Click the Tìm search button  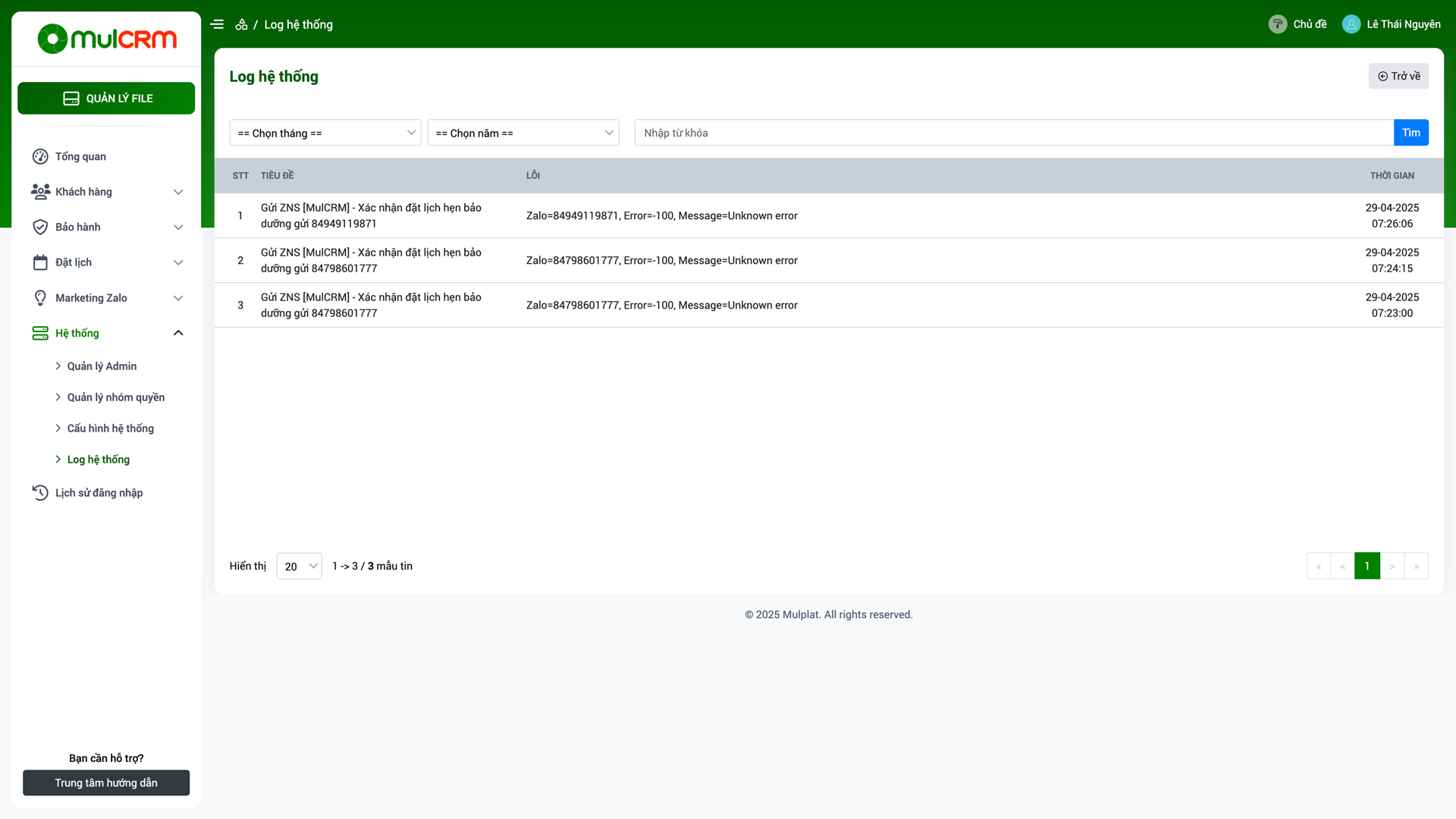[1410, 133]
